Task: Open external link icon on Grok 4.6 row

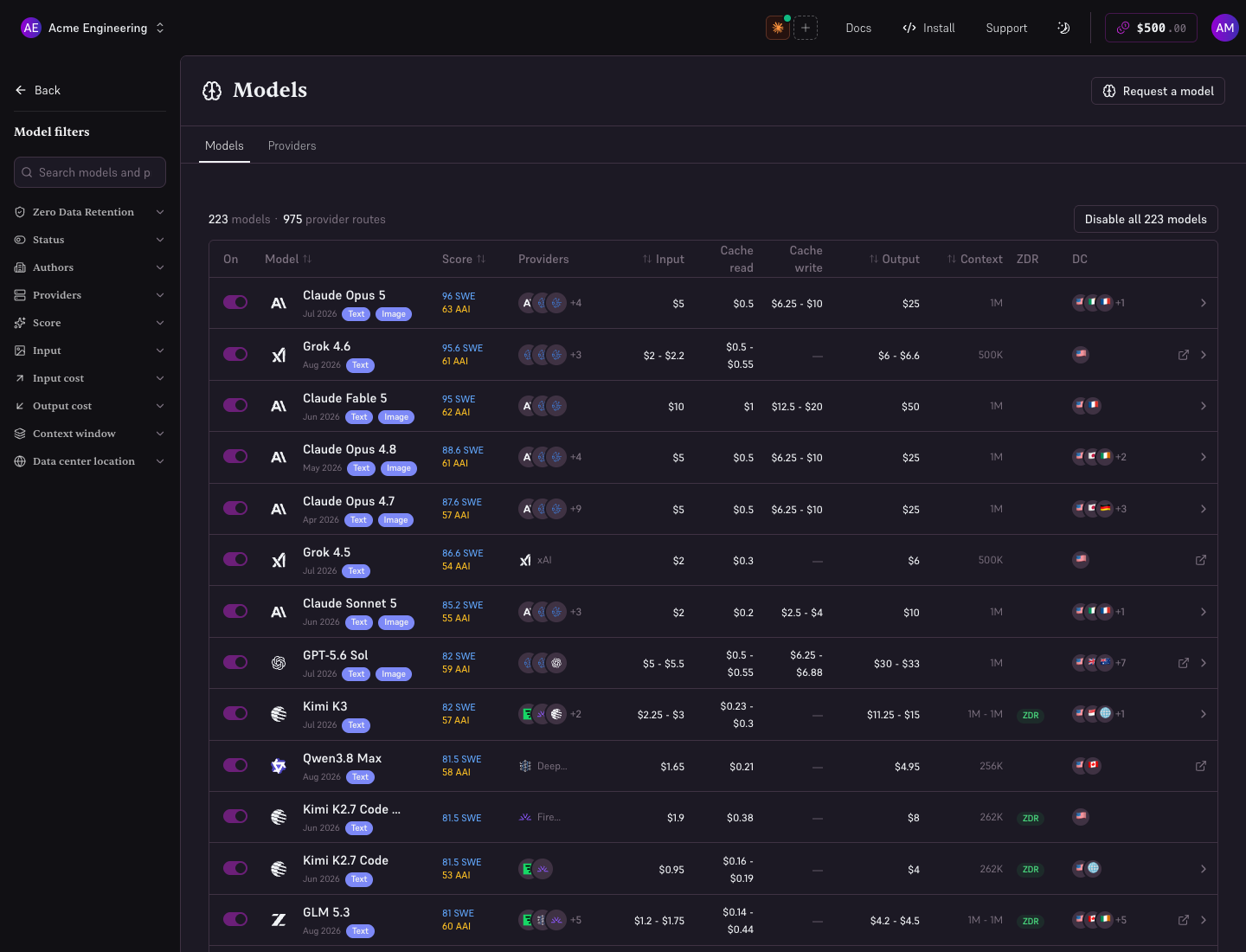Action: pyautogui.click(x=1184, y=355)
